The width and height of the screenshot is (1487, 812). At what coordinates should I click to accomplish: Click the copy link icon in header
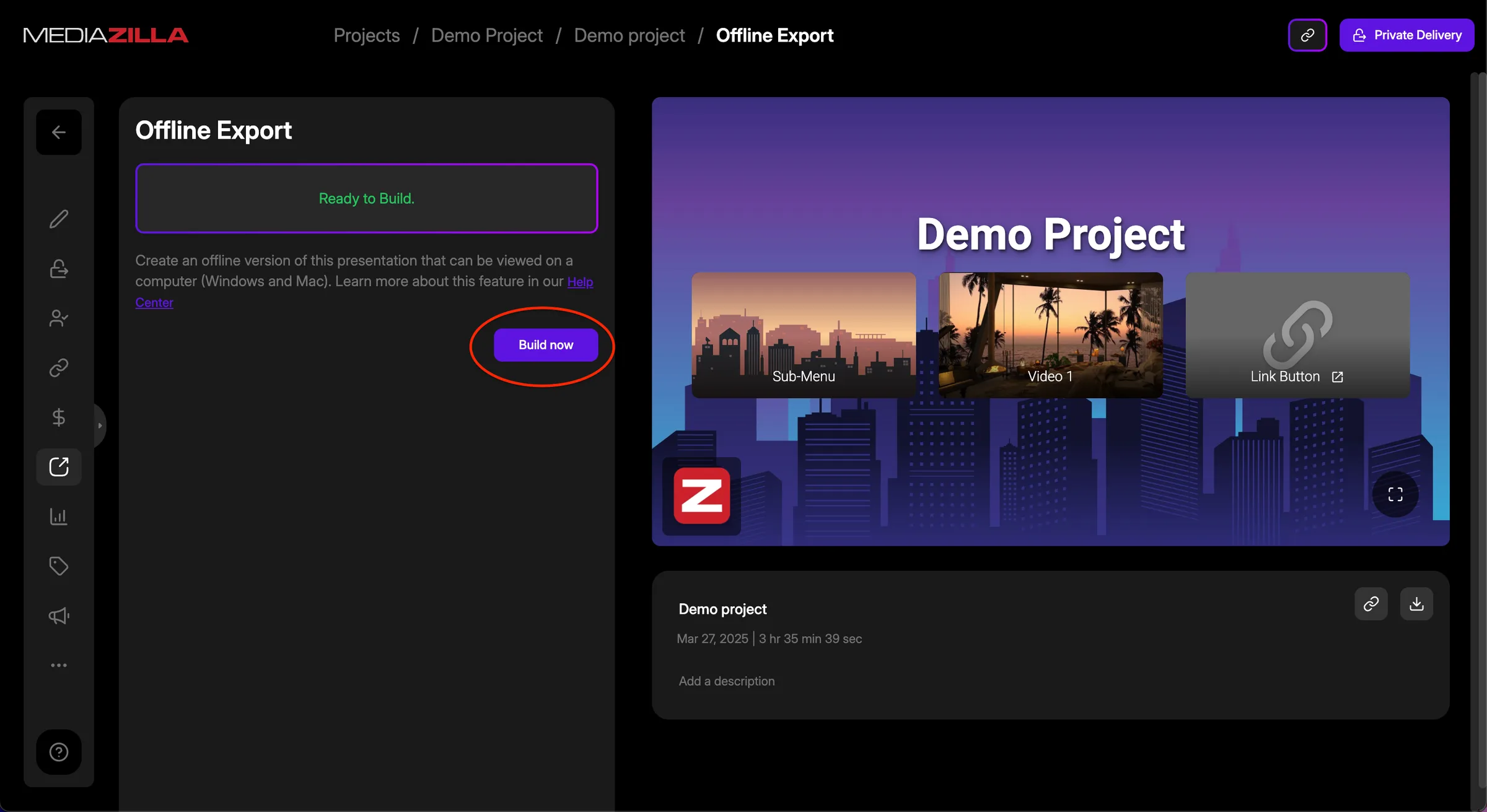click(x=1307, y=35)
